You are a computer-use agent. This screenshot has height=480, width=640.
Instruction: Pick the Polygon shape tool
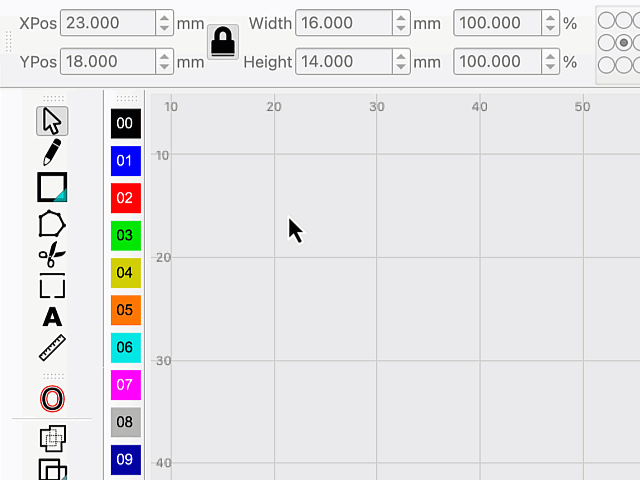tap(52, 223)
